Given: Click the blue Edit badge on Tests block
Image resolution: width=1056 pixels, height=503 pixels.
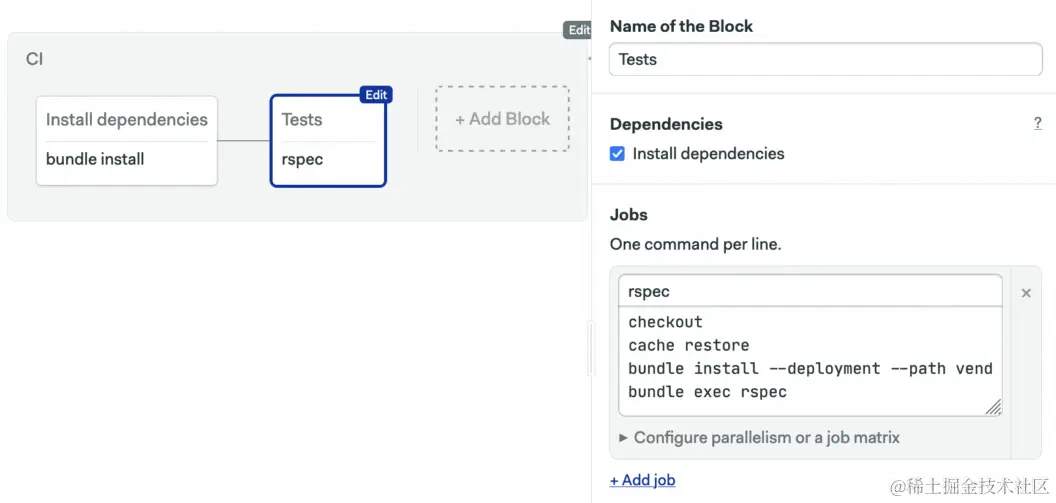Looking at the screenshot, I should tap(376, 95).
